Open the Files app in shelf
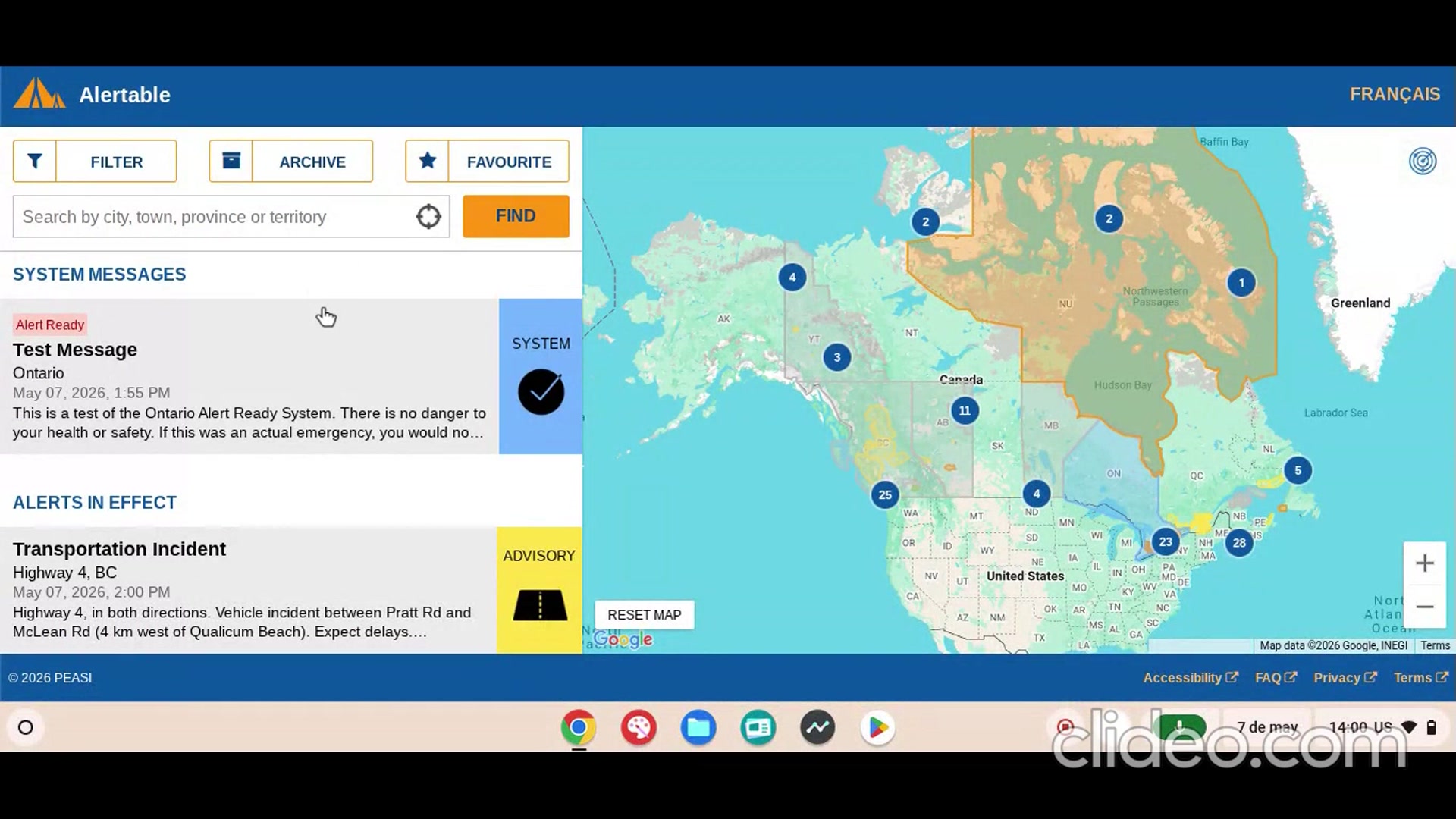 (698, 728)
